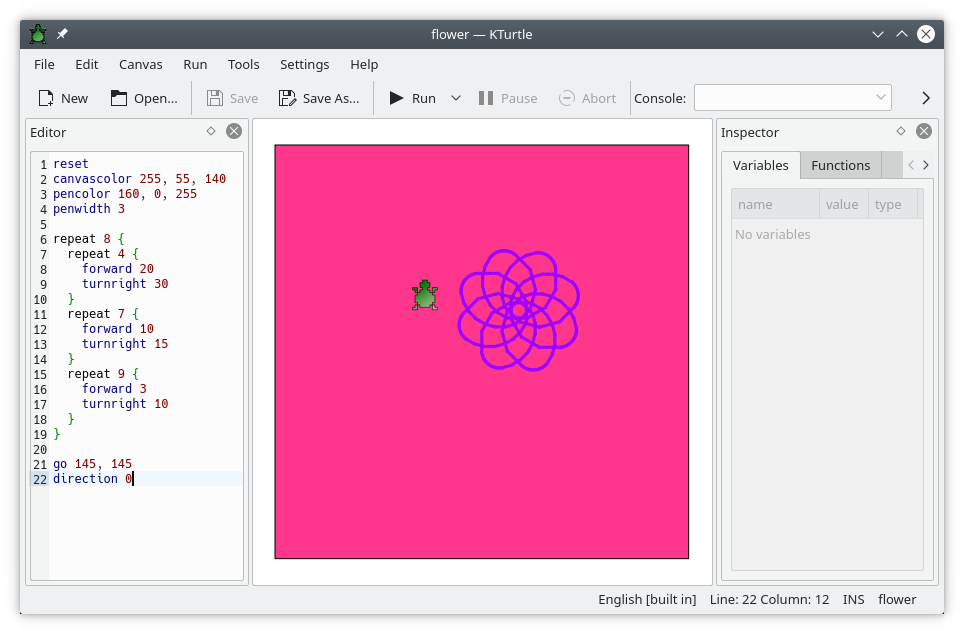964x634 pixels.
Task: Expand the toolbar overflow chevron
Action: (x=925, y=98)
